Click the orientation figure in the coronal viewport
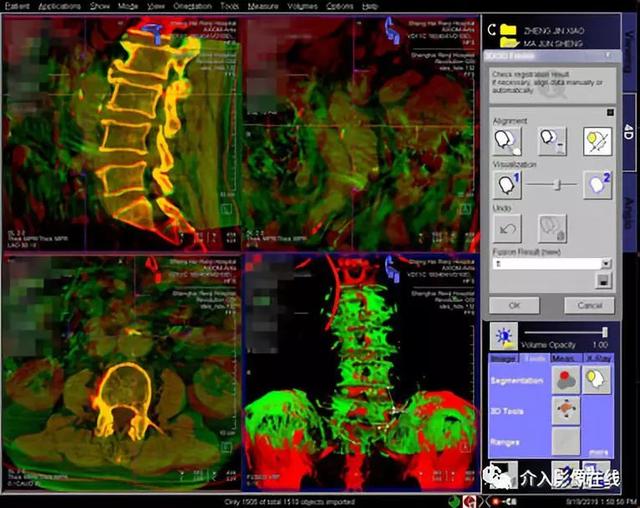The image size is (640, 508). tap(393, 30)
